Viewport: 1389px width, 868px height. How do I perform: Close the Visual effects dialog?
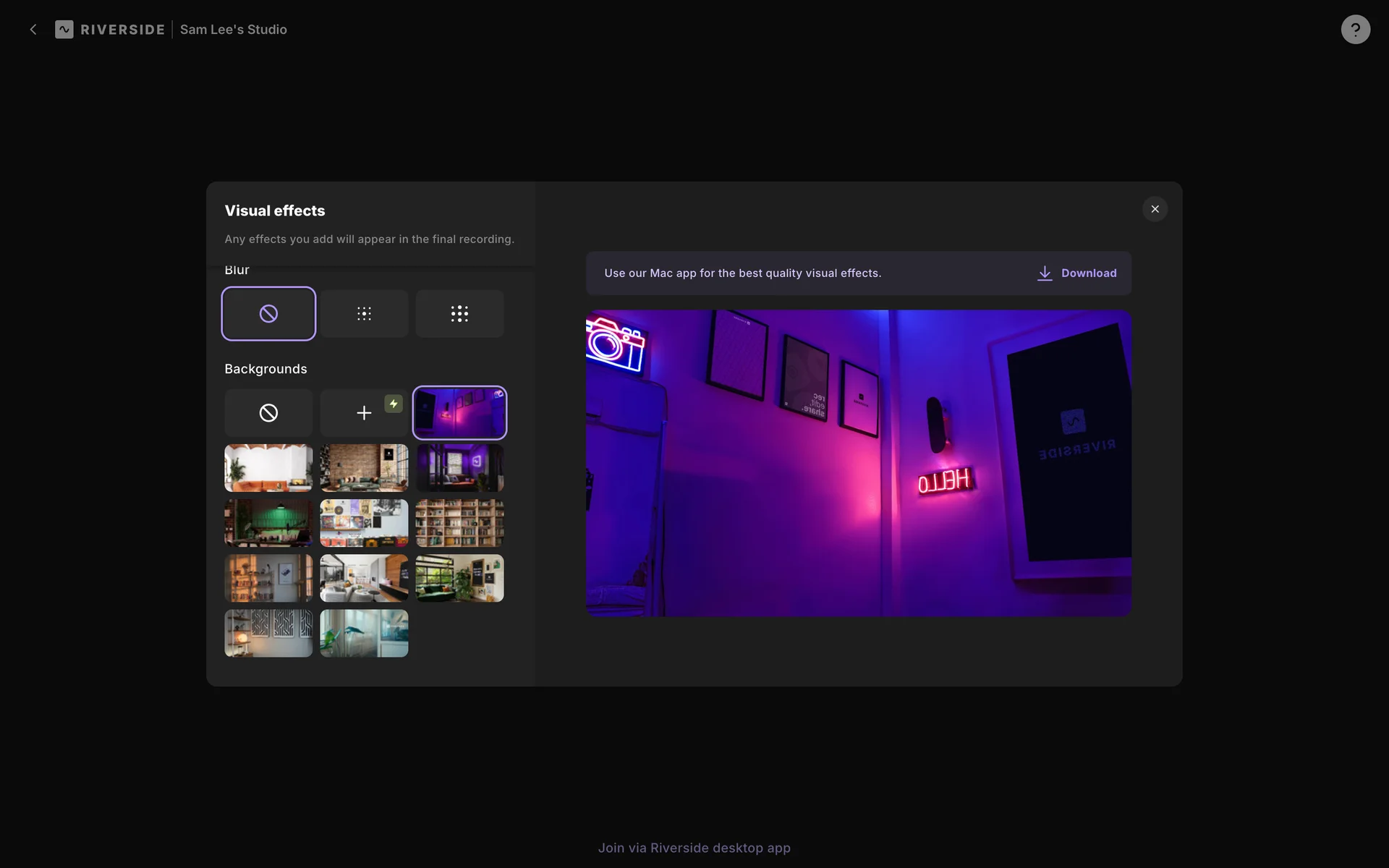tap(1155, 209)
